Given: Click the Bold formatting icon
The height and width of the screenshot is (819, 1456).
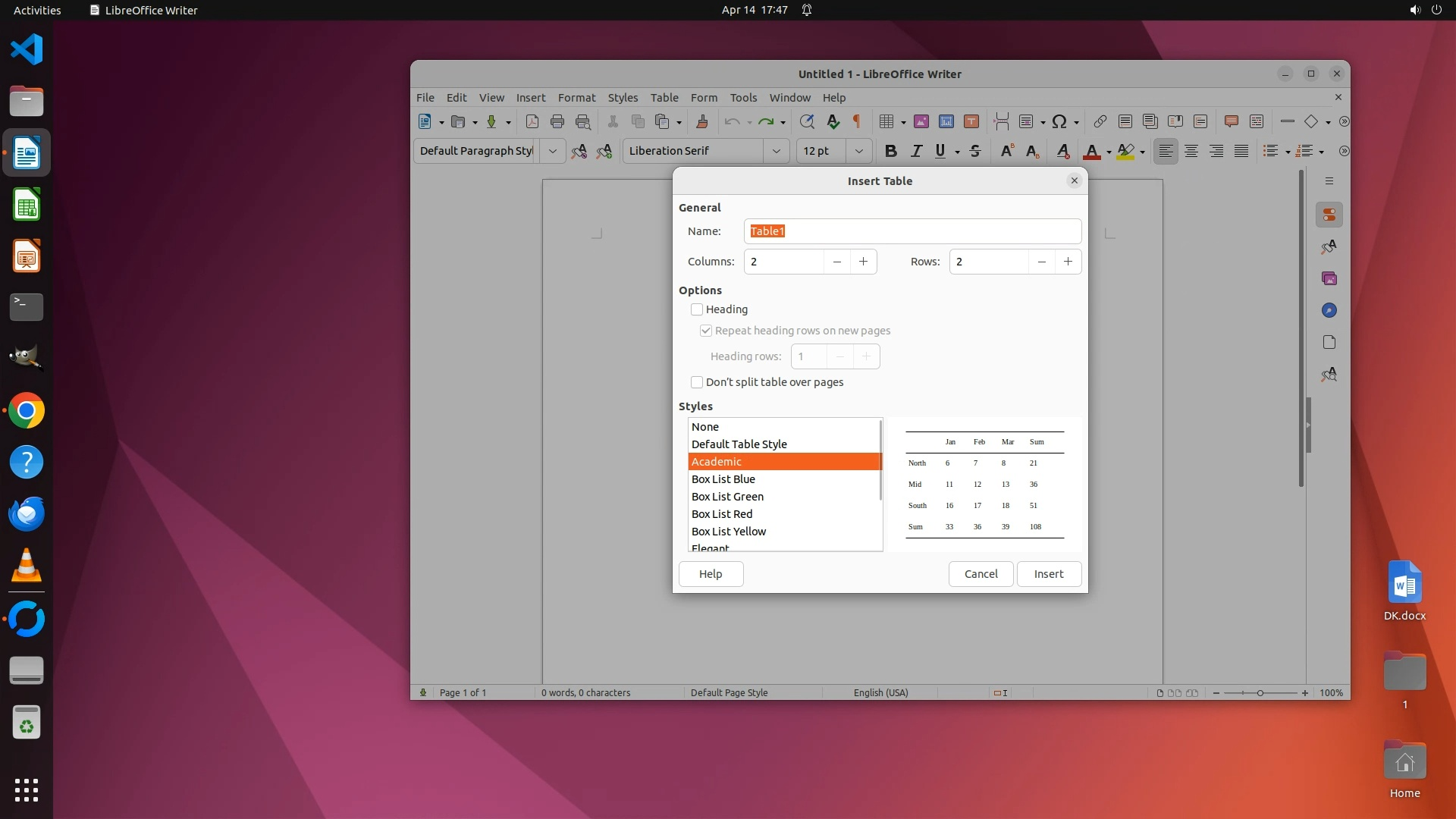Looking at the screenshot, I should 891,151.
